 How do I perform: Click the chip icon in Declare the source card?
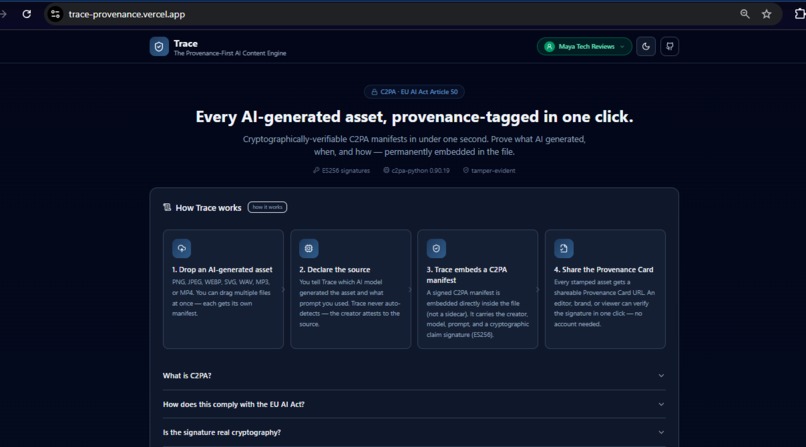[x=308, y=248]
